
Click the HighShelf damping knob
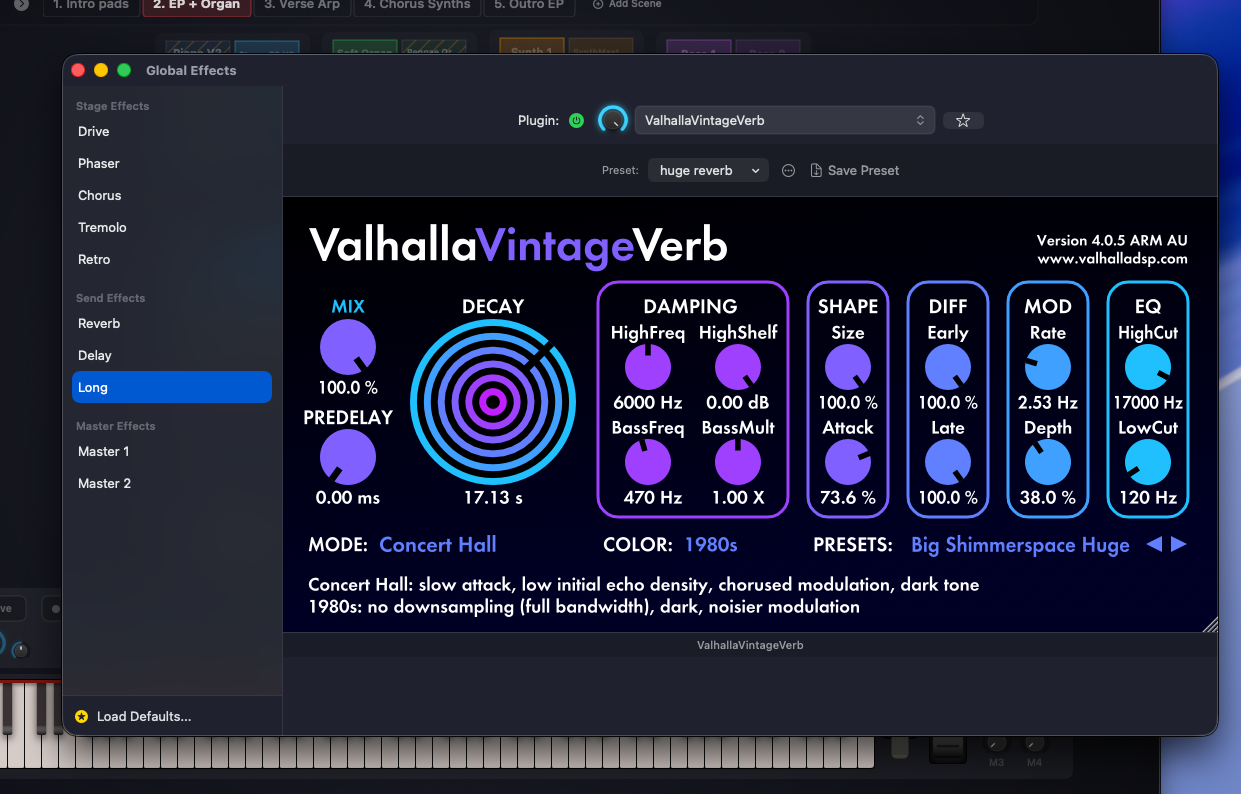coord(738,368)
